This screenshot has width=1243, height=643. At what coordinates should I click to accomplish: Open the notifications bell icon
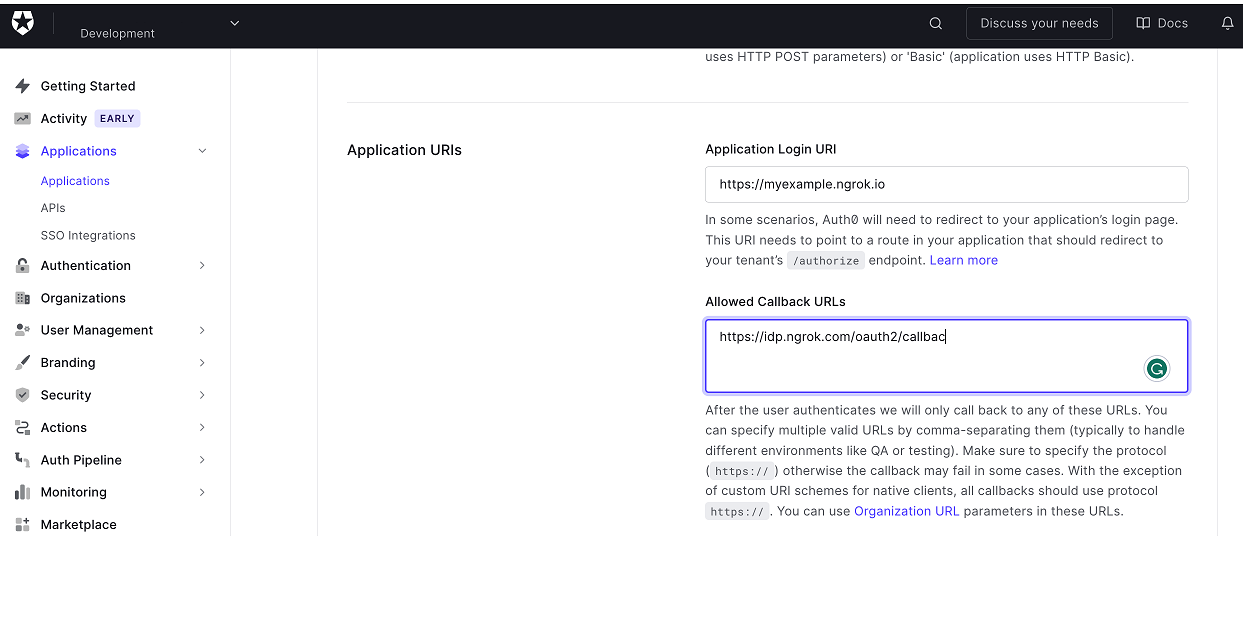coord(1227,22)
